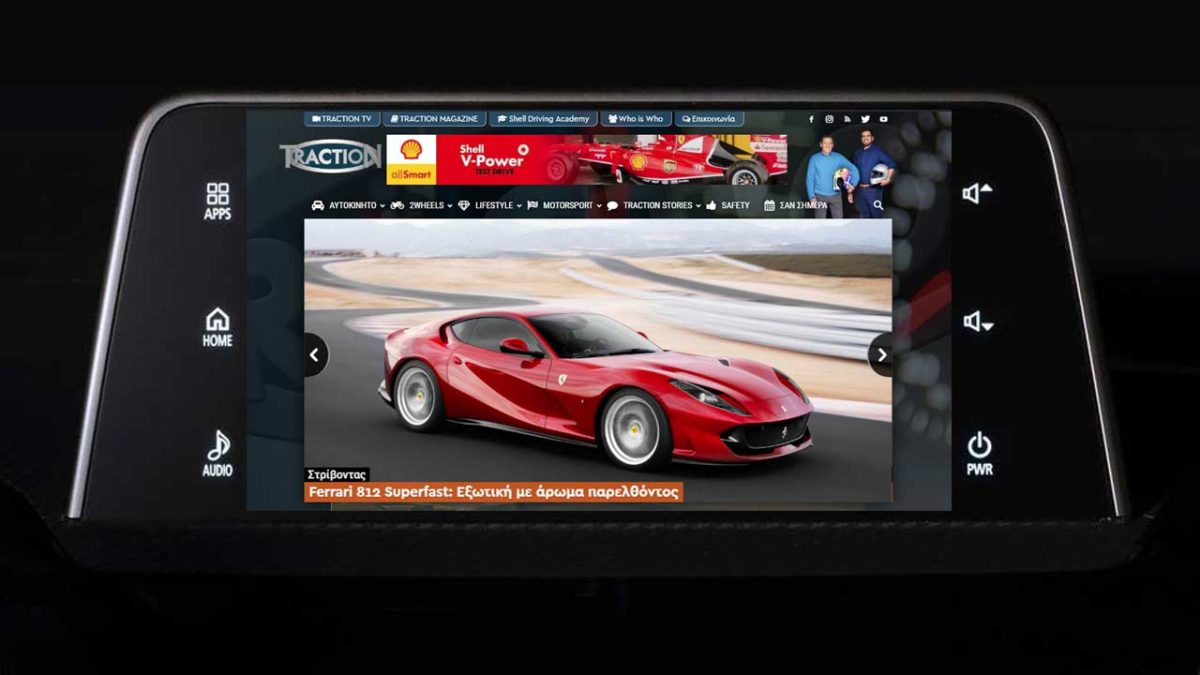Open the Ferrari 812 Superfast article headline
Viewport: 1200px width, 675px height.
tap(494, 492)
